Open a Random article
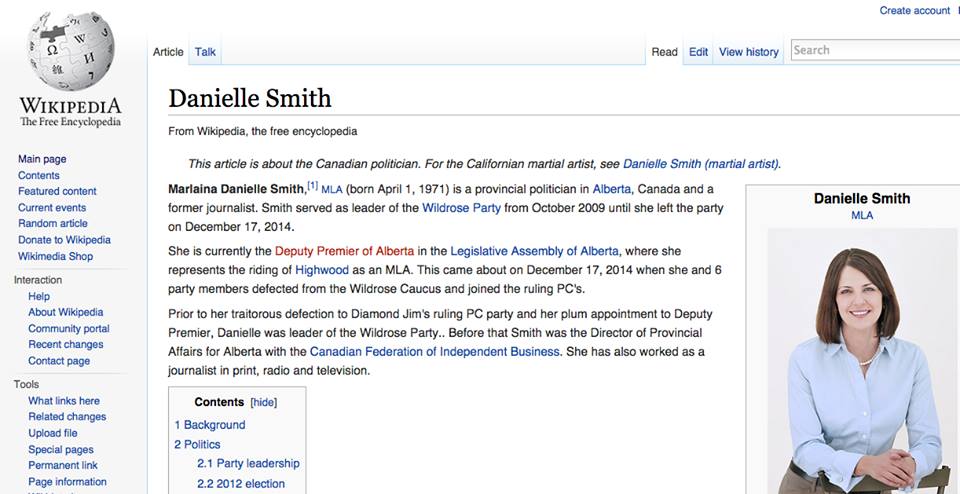The height and width of the screenshot is (494, 960). click(53, 223)
